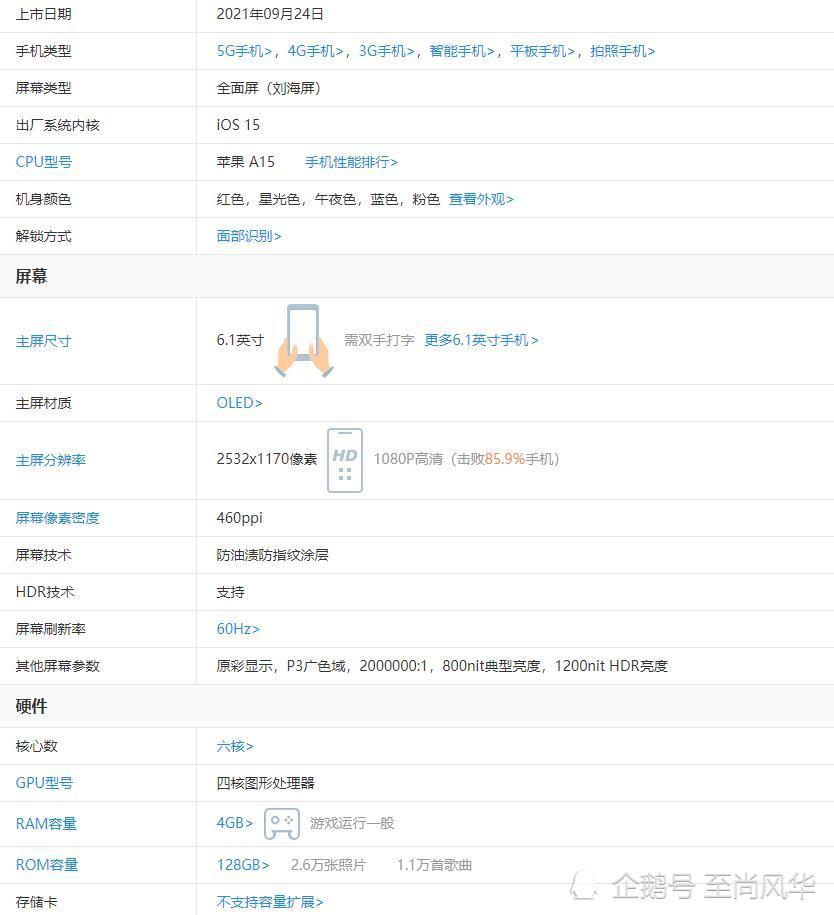Click the OLED material link

click(x=239, y=403)
